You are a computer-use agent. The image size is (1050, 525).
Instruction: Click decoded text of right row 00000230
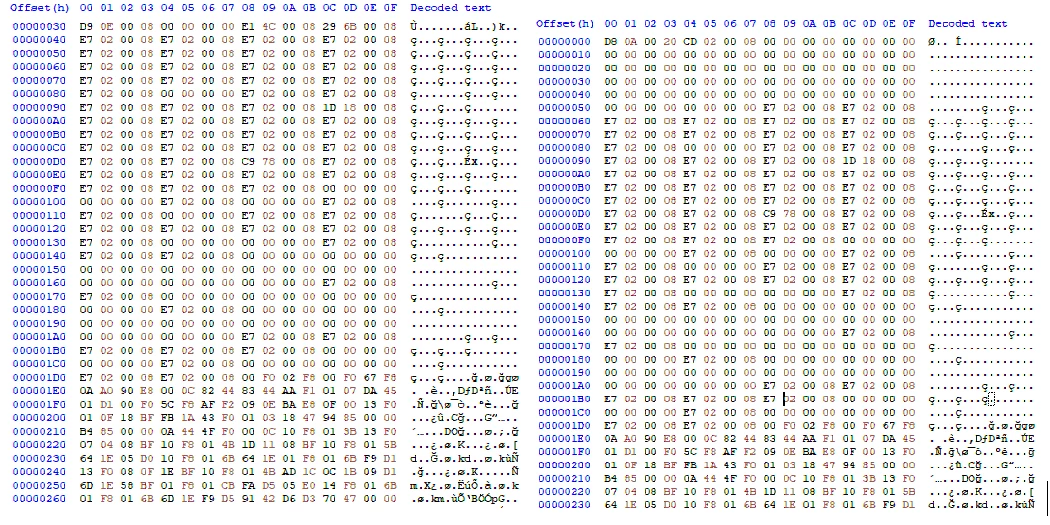982,505
